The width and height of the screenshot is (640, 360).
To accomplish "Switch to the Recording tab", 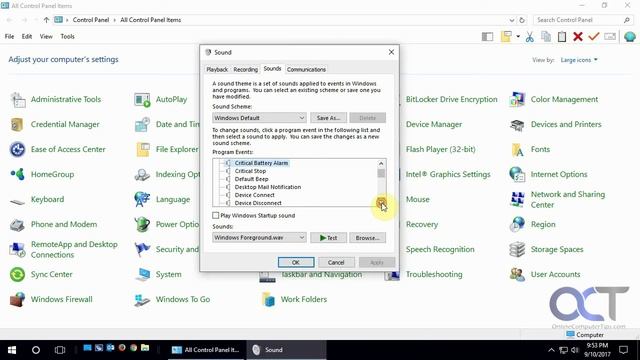I will click(x=246, y=69).
